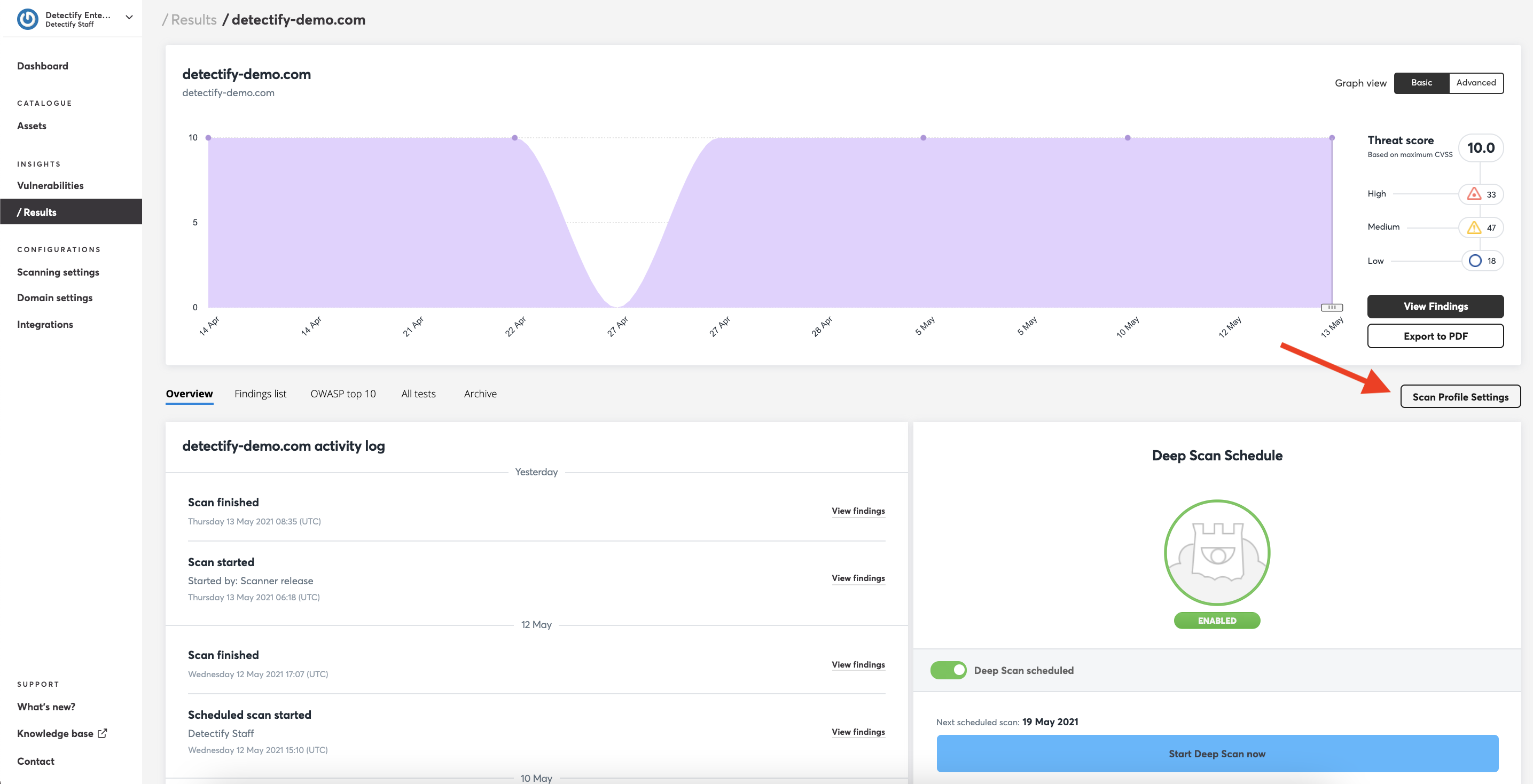1533x784 pixels.
Task: Disable the Deep Scan scheduled toggle
Action: coord(949,670)
